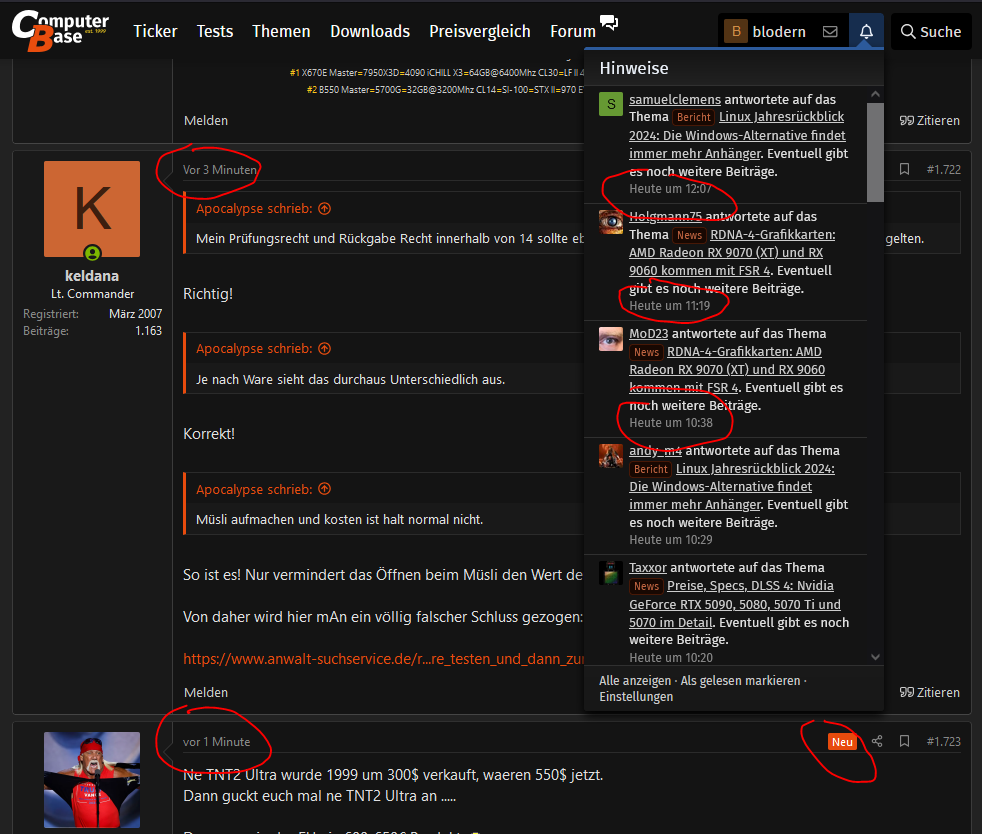This screenshot has height=834, width=982.
Task: Open the Suche search button
Action: point(931,31)
